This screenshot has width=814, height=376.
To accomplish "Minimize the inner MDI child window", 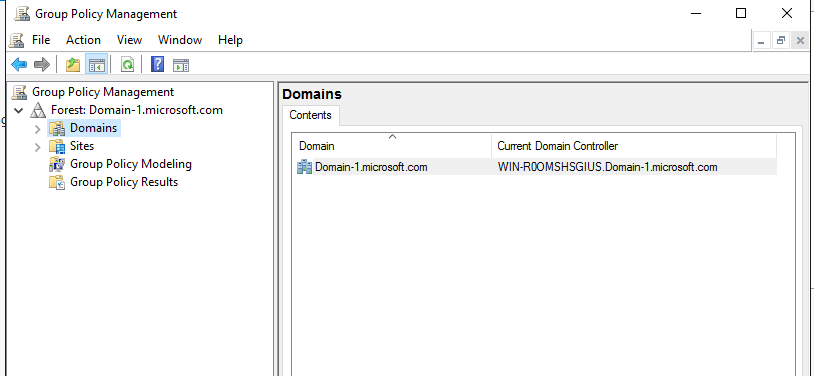I will (762, 41).
